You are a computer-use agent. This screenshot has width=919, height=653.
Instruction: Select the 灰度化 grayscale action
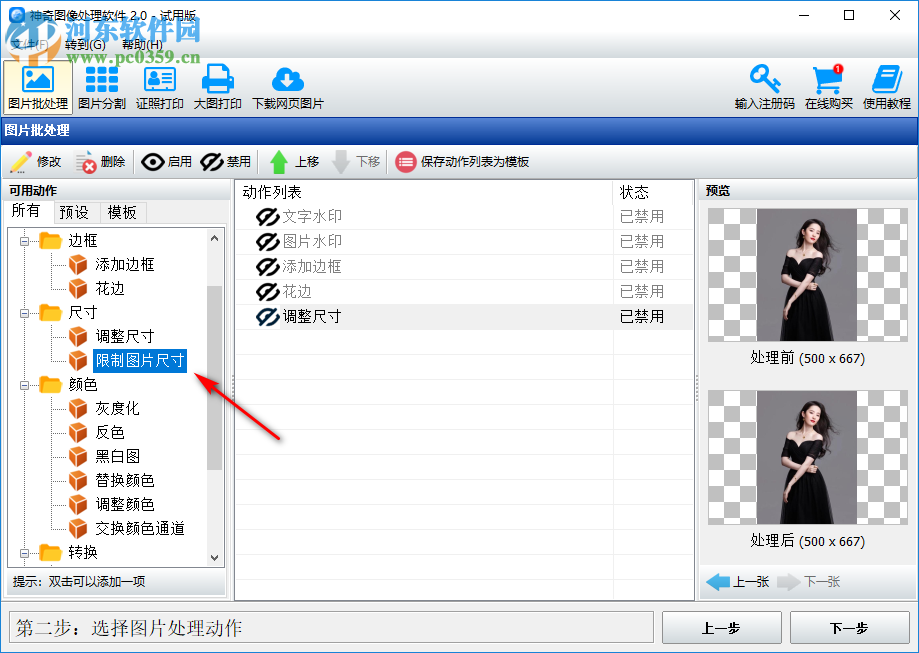[x=117, y=408]
